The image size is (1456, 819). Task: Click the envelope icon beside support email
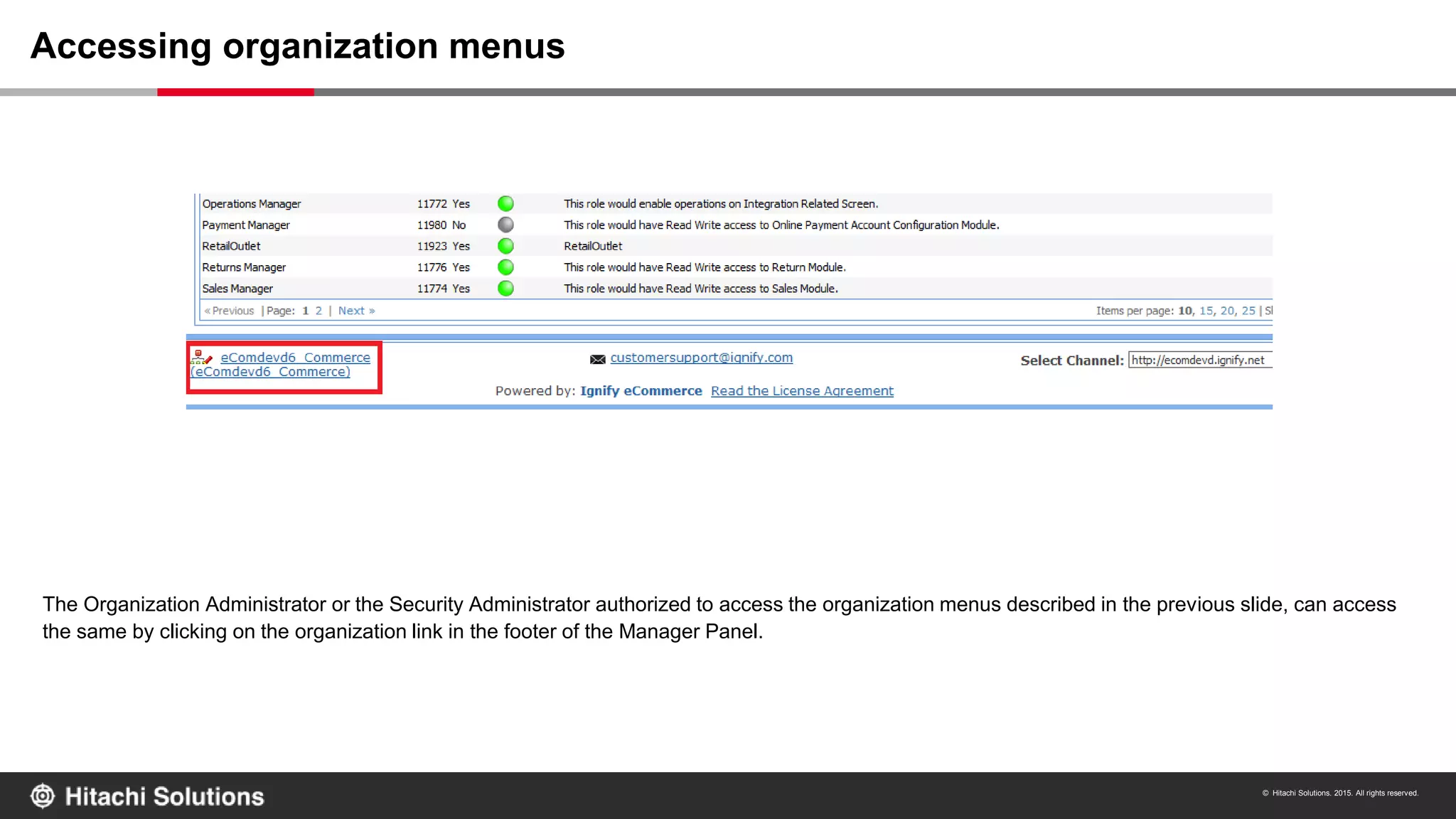click(x=598, y=360)
